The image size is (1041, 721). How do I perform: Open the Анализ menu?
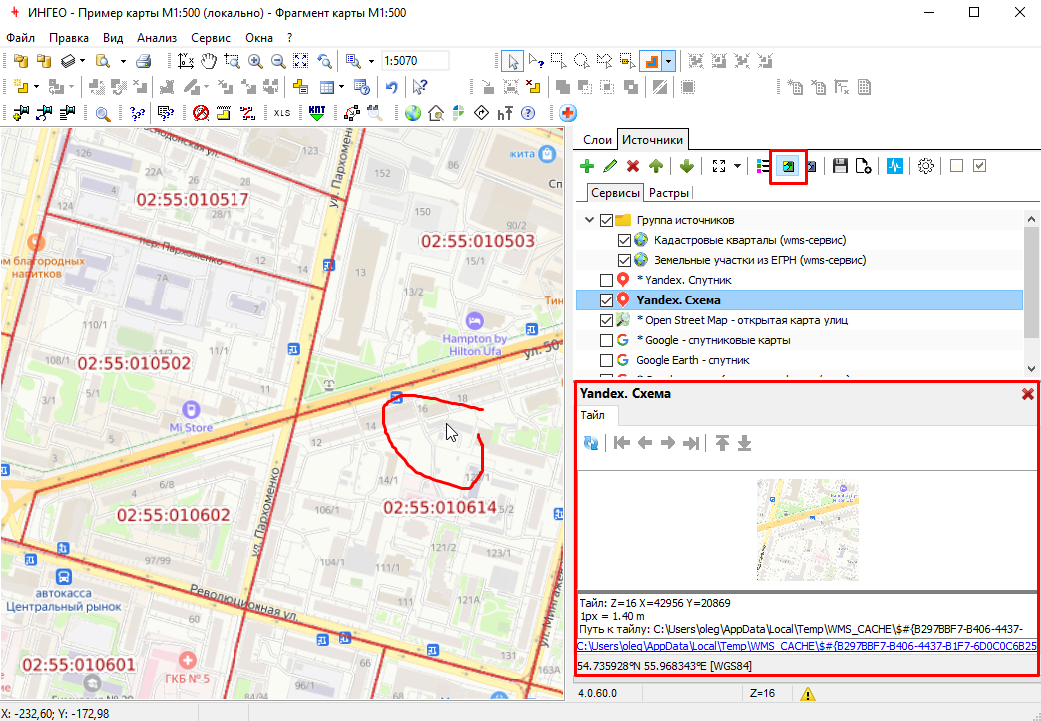tap(157, 38)
